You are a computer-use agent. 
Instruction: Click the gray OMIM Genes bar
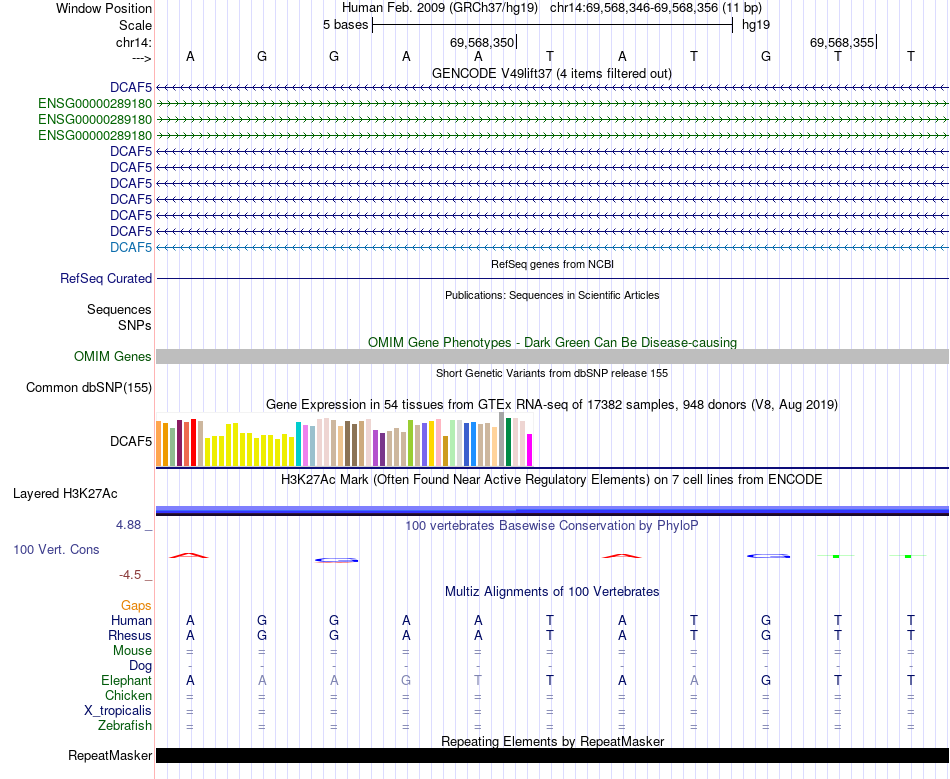tap(552, 356)
